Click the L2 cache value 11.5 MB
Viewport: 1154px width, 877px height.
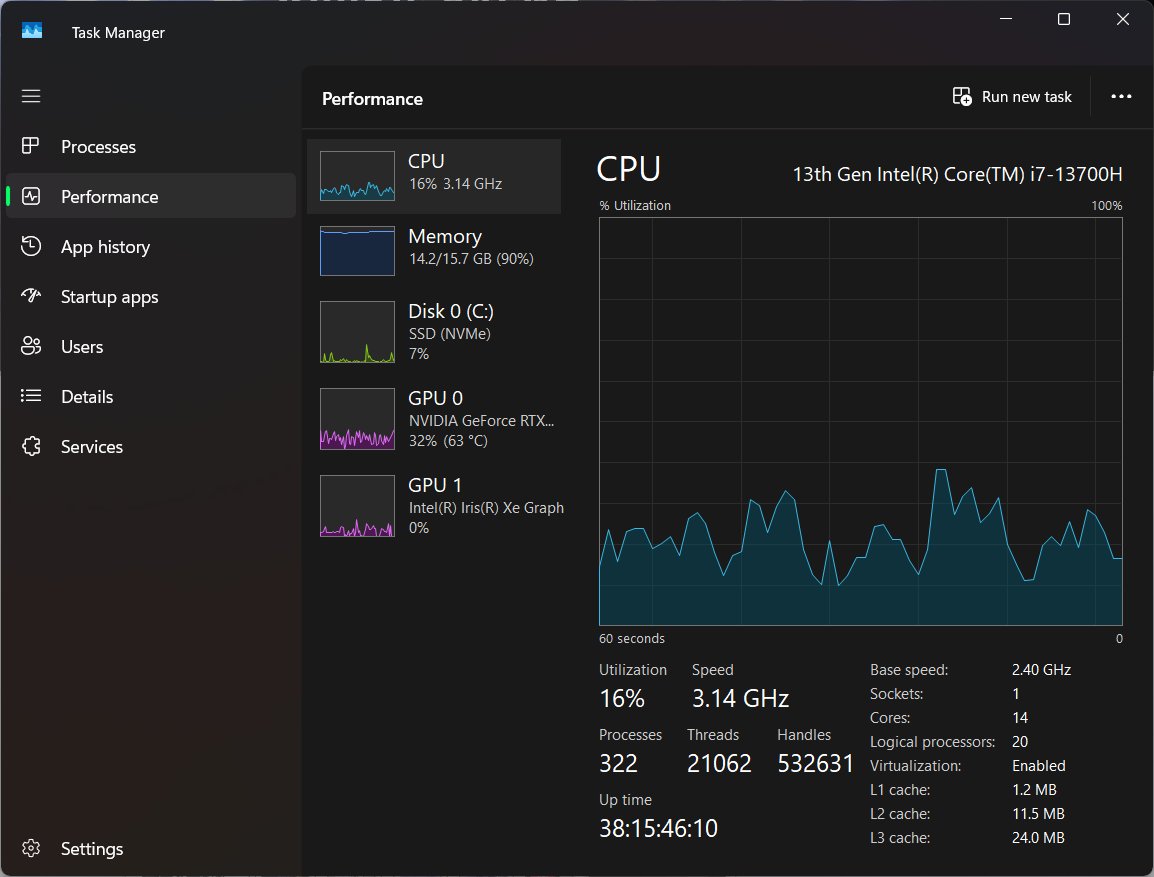(x=1038, y=814)
